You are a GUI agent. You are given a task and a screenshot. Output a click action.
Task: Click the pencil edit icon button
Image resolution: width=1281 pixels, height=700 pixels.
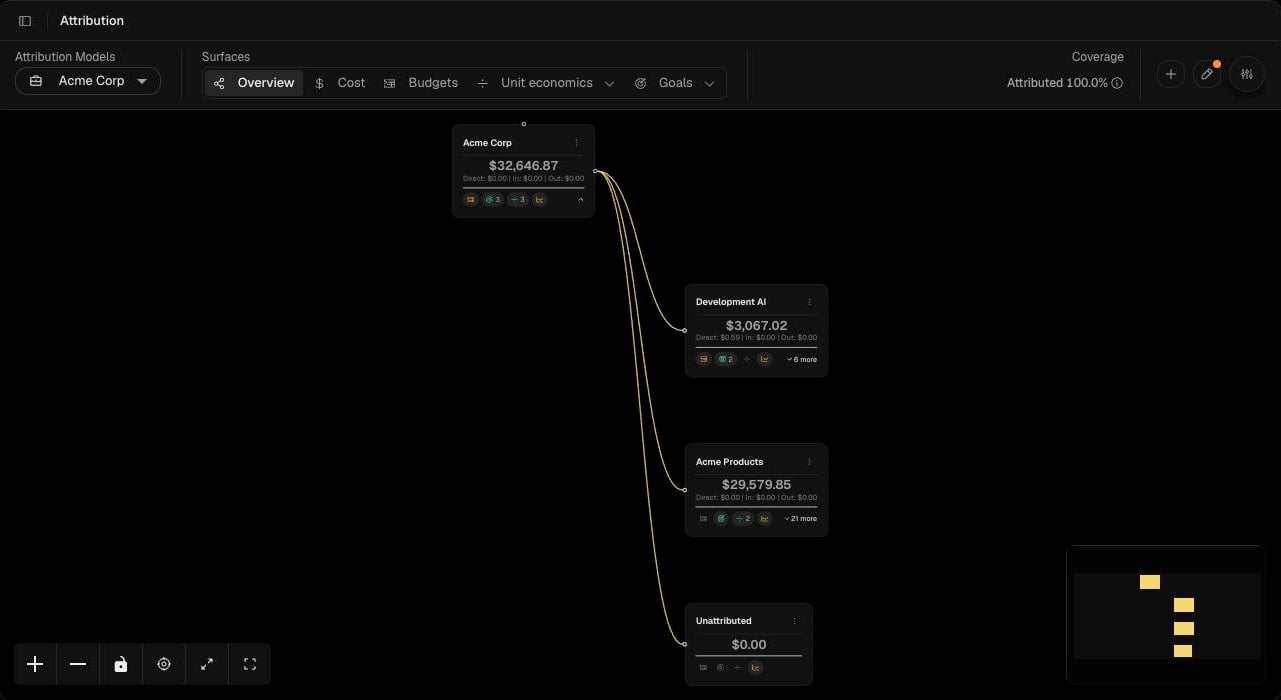click(x=1207, y=74)
